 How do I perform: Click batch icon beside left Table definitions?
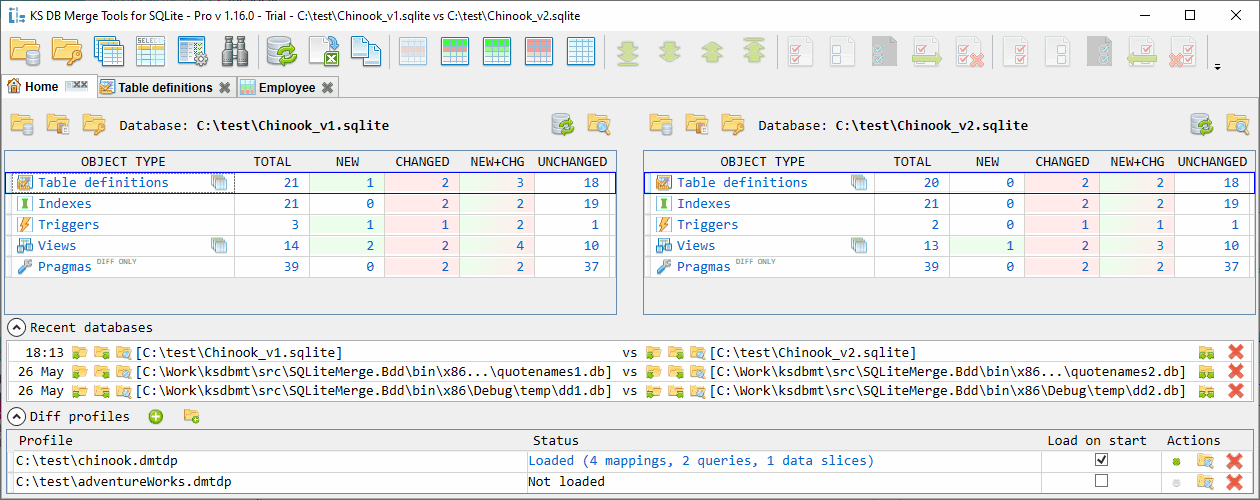tap(220, 182)
